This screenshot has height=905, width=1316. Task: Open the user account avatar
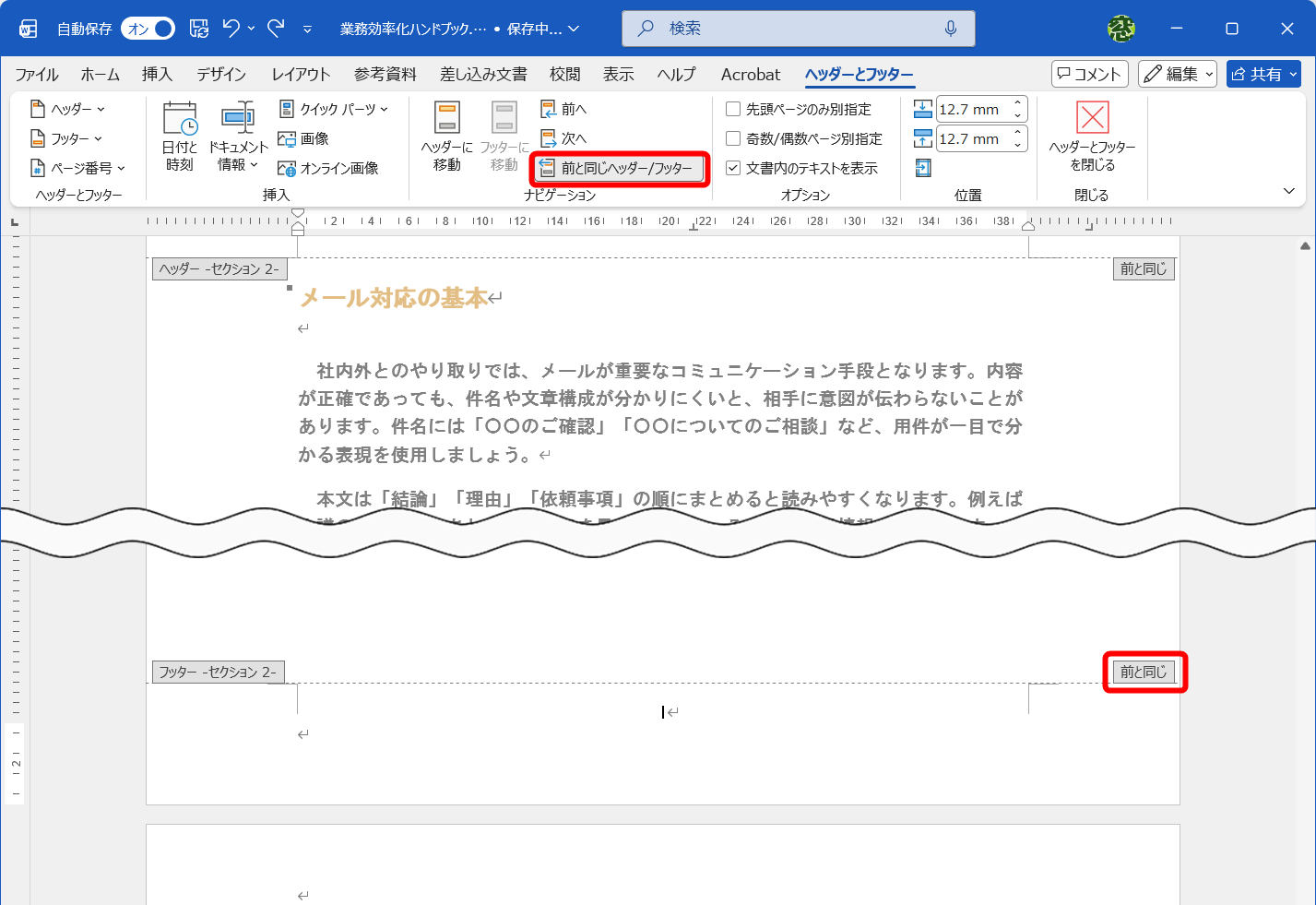coord(1121,29)
